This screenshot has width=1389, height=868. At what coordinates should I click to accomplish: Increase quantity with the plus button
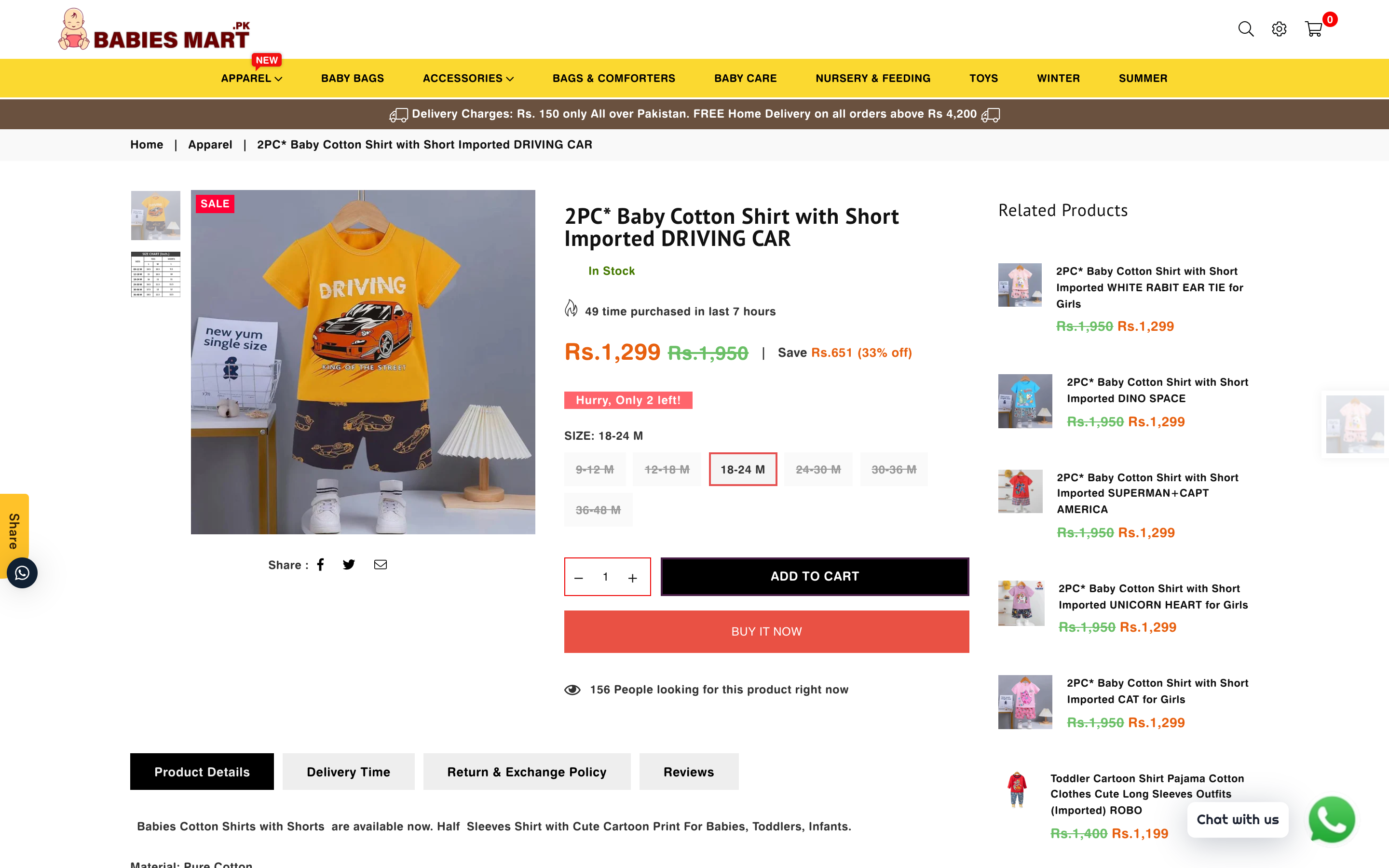pos(632,578)
